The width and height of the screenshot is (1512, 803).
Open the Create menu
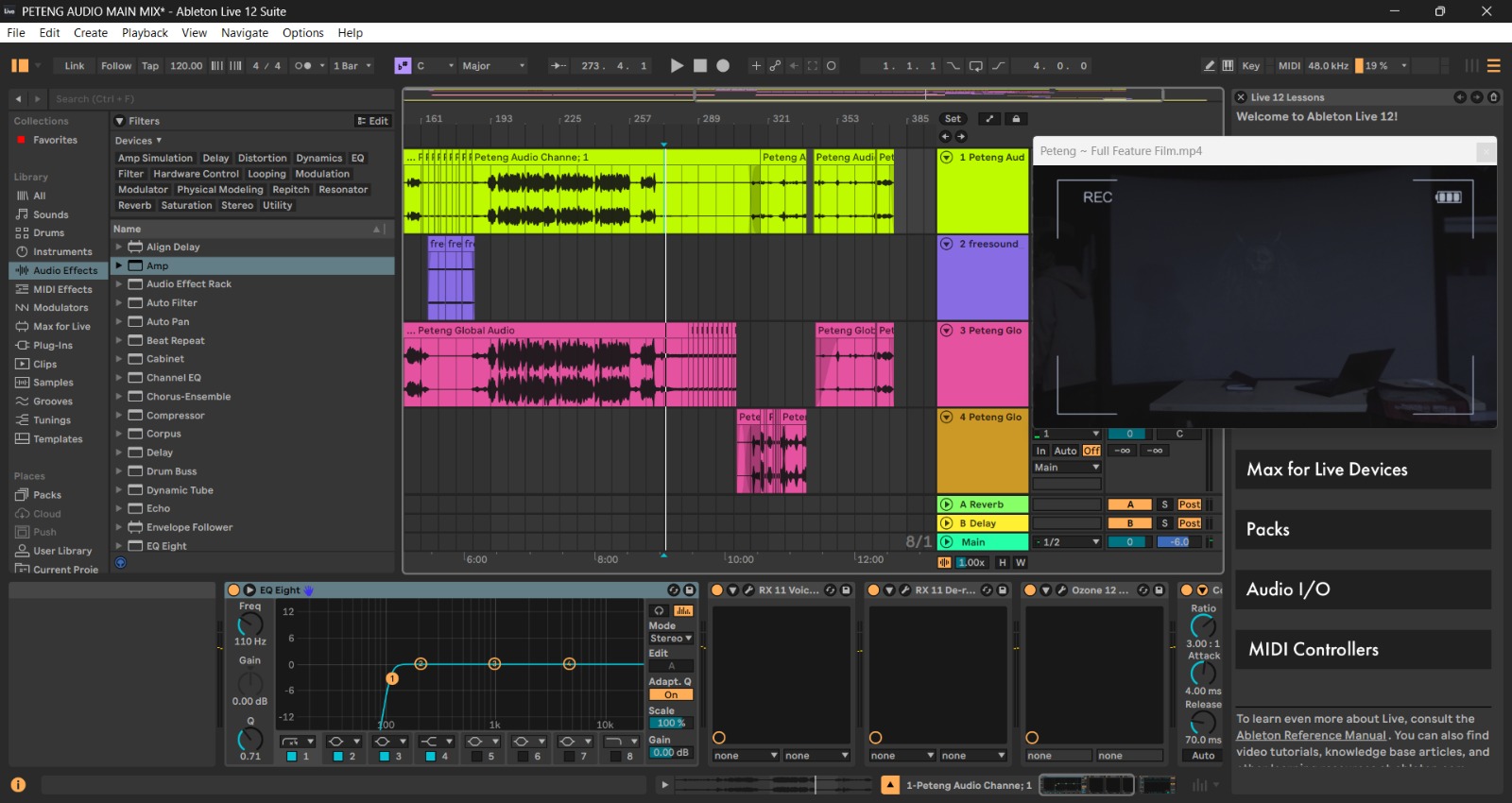click(91, 33)
